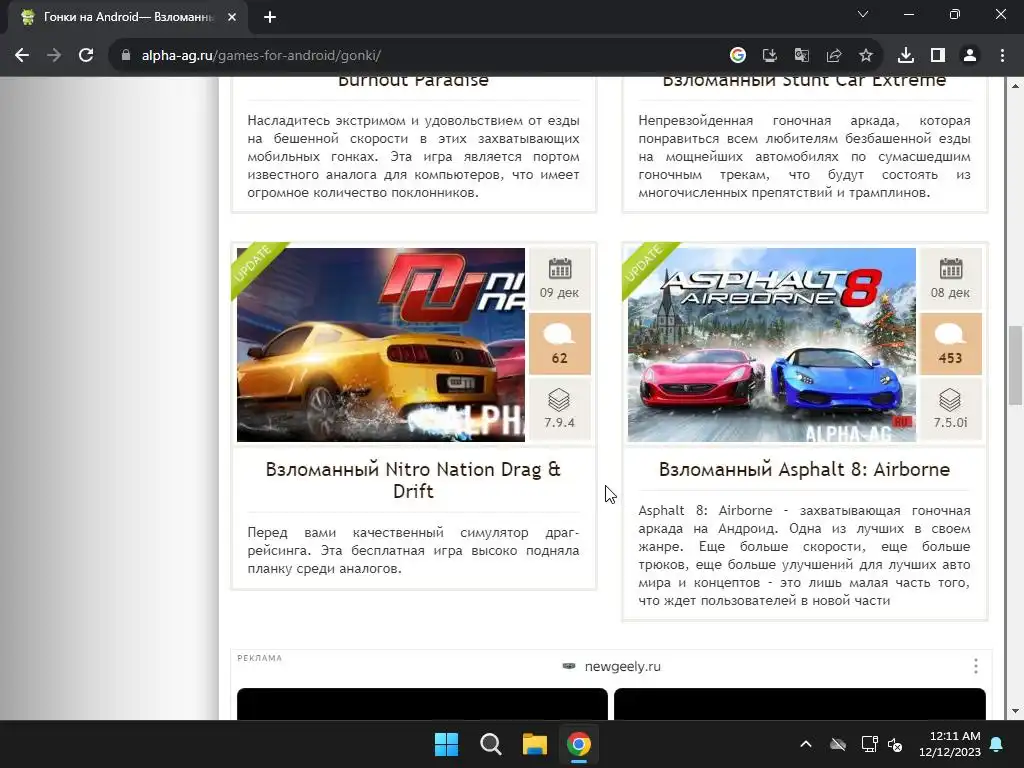This screenshot has height=768, width=1024.
Task: Click the browser forward arrow
Action: [x=54, y=56]
